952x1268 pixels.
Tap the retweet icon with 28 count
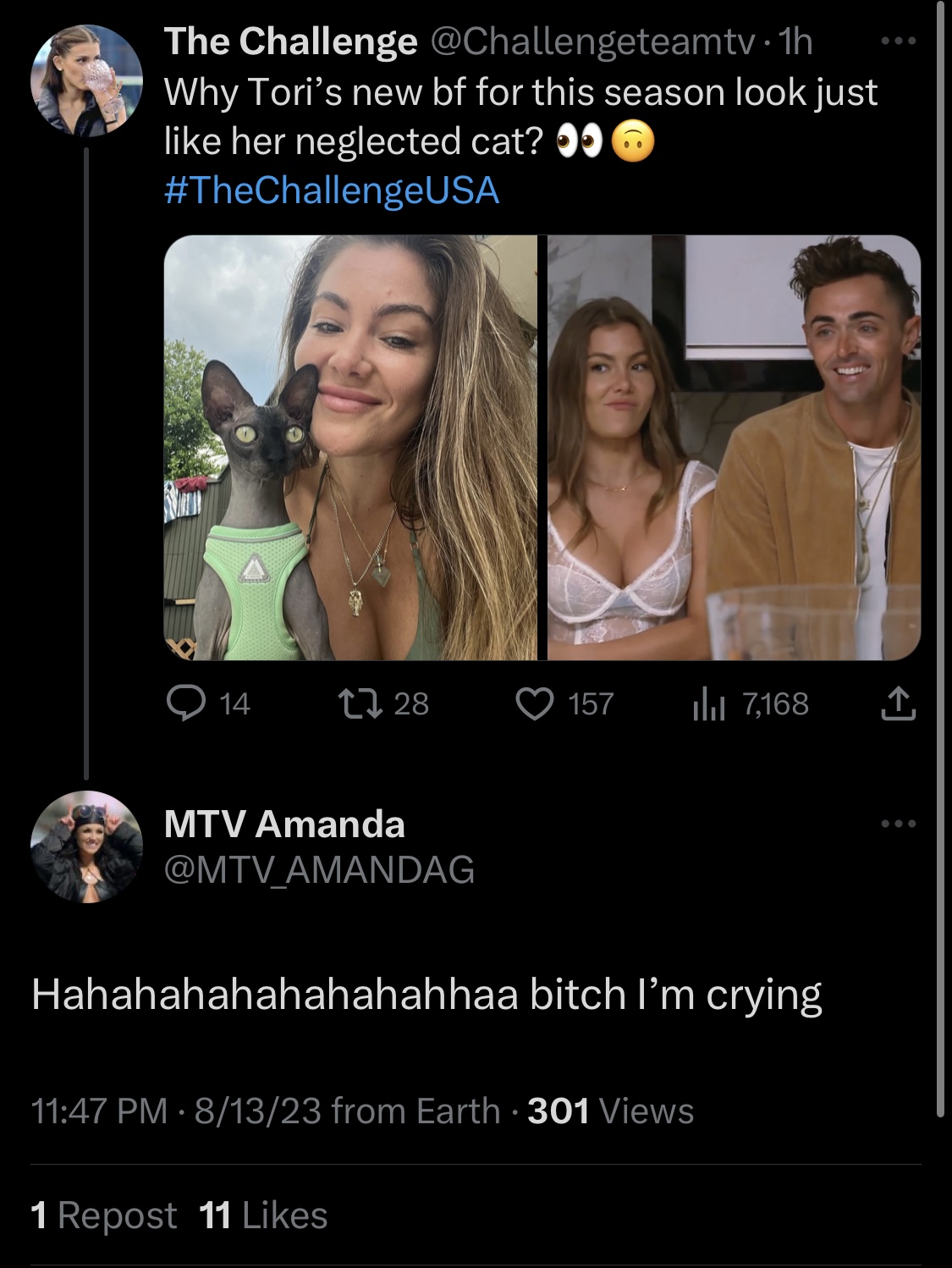click(356, 703)
